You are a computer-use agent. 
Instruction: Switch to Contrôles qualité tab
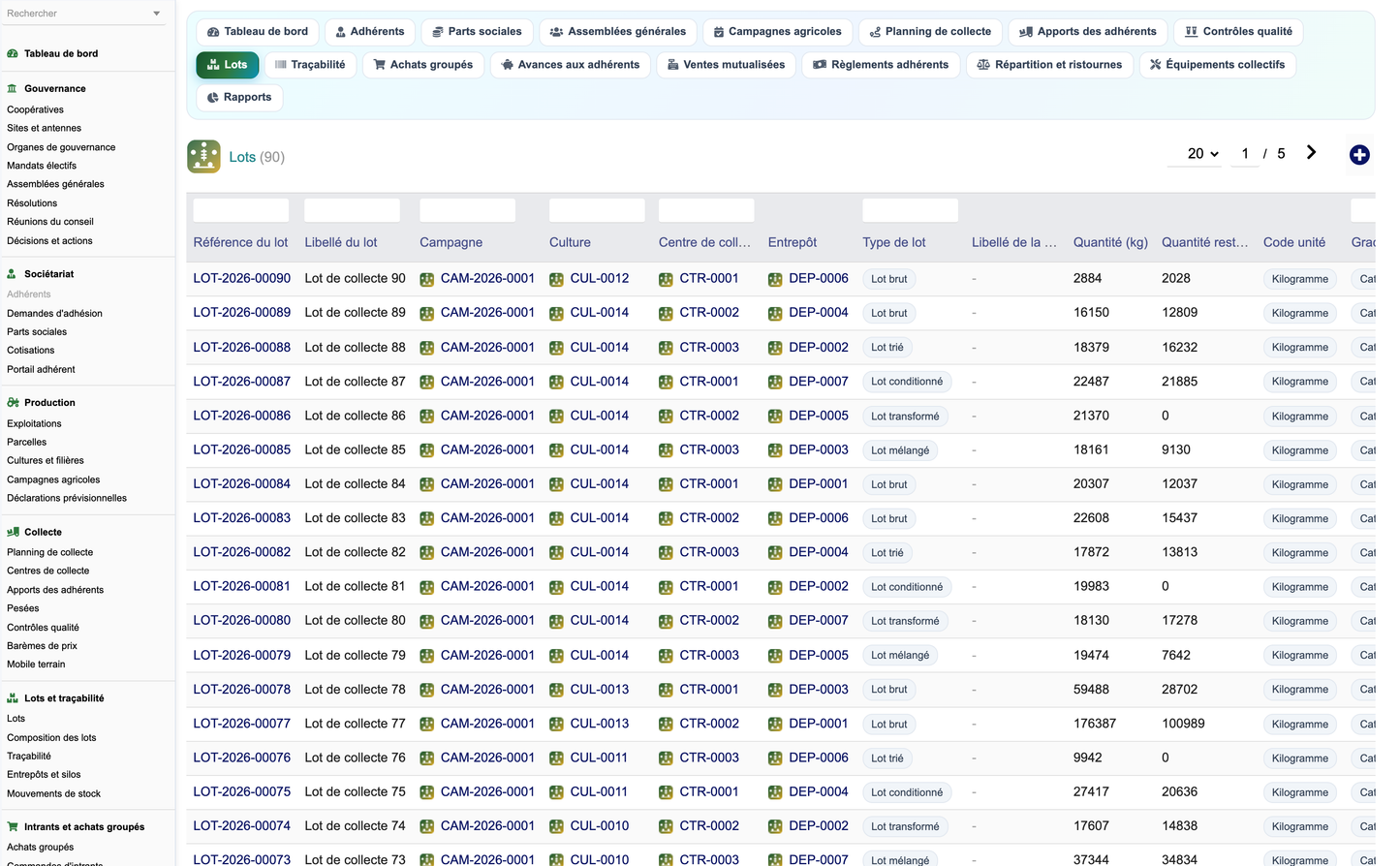[x=1238, y=32]
